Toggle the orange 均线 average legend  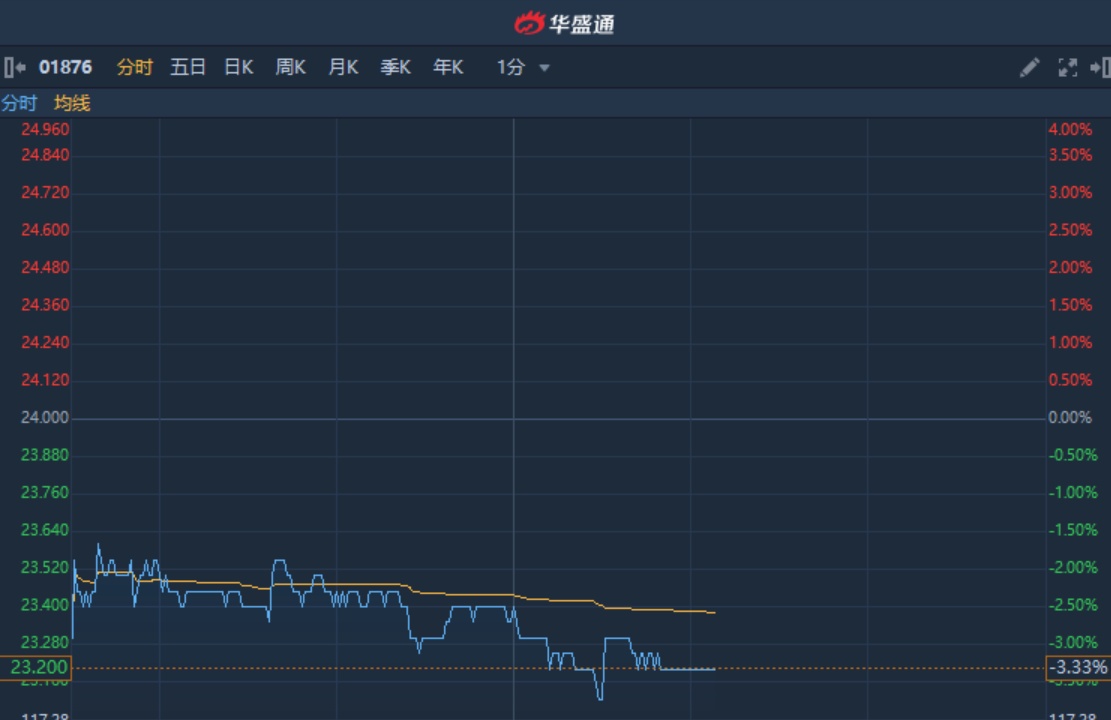click(x=72, y=103)
